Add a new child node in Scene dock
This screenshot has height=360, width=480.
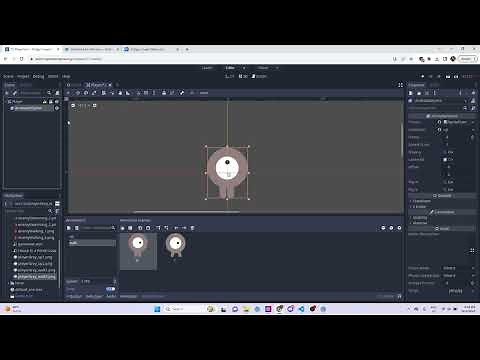click(7, 93)
